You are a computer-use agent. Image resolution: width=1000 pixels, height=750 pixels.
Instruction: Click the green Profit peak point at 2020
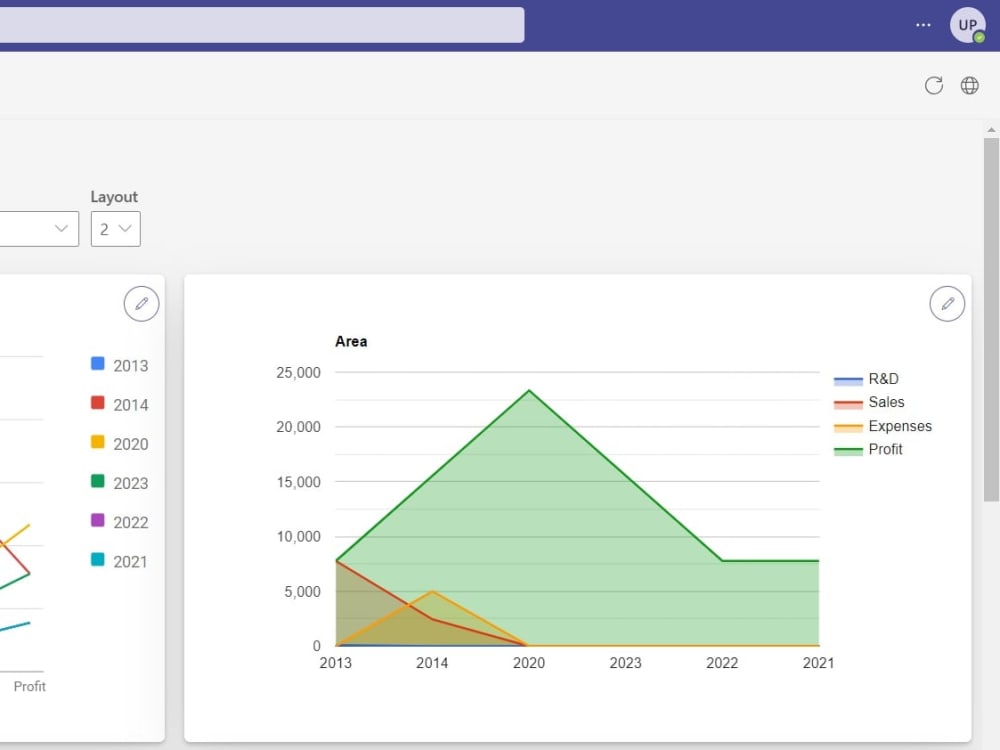pyautogui.click(x=529, y=390)
